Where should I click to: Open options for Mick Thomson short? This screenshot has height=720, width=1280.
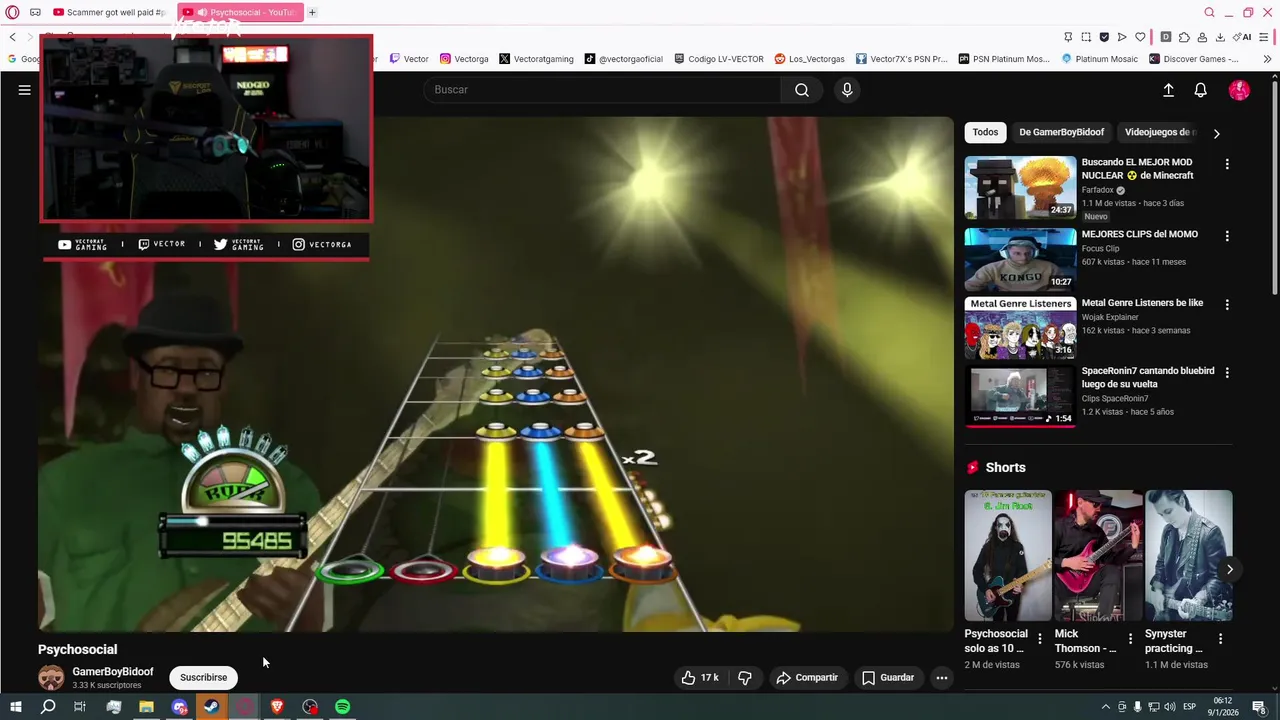[1130, 638]
